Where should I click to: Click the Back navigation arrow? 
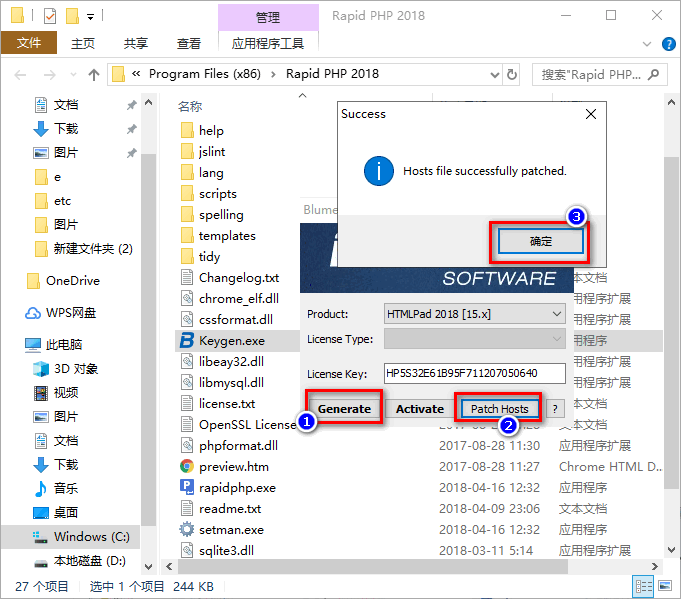point(20,75)
